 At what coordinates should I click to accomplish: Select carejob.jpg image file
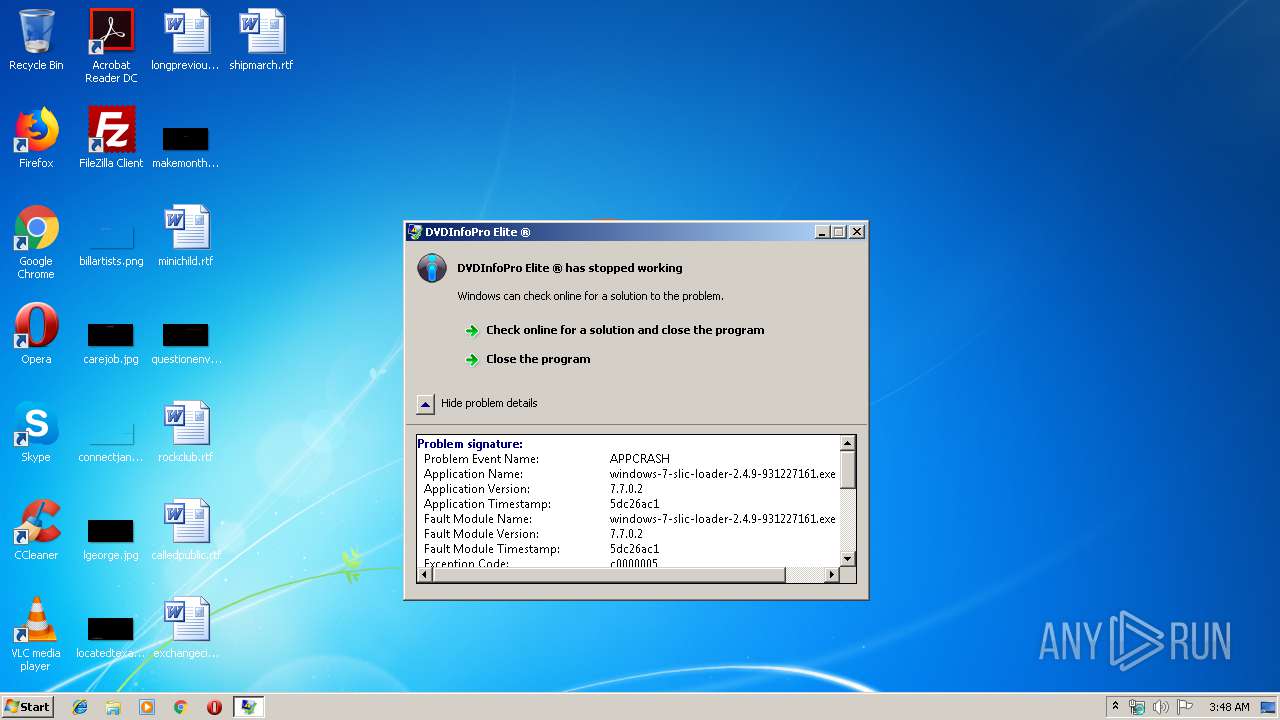(111, 343)
